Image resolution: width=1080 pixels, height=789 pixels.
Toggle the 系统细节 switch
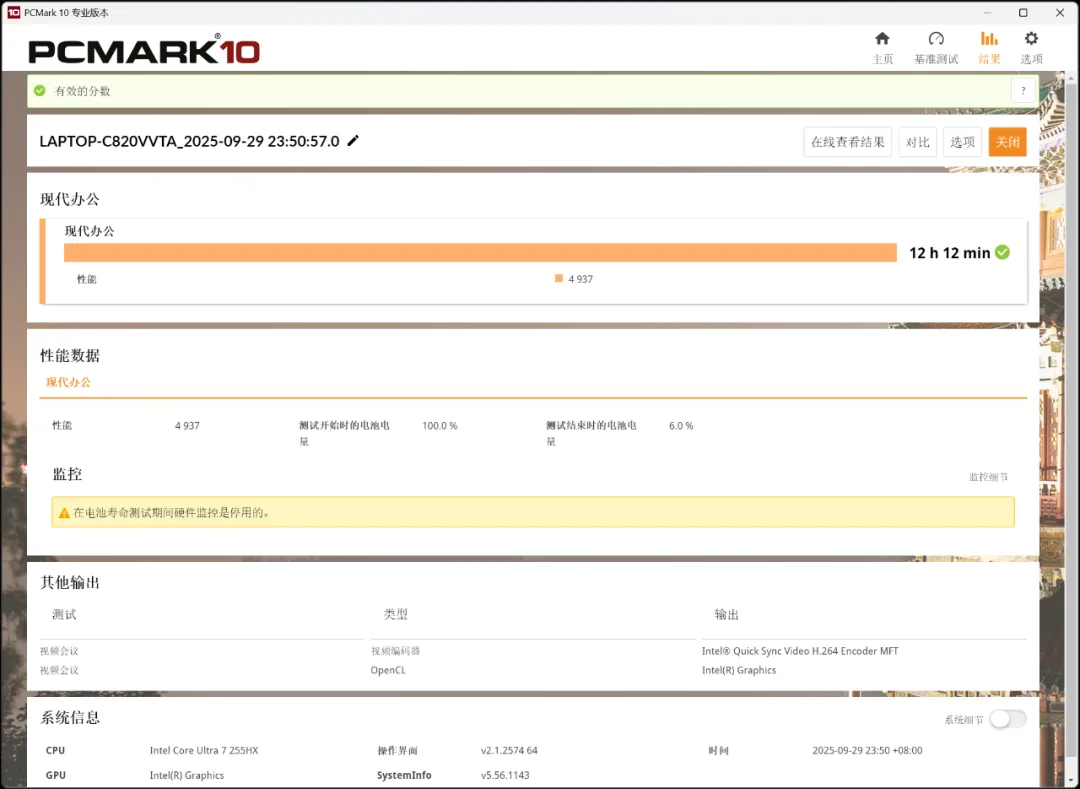(x=1008, y=719)
